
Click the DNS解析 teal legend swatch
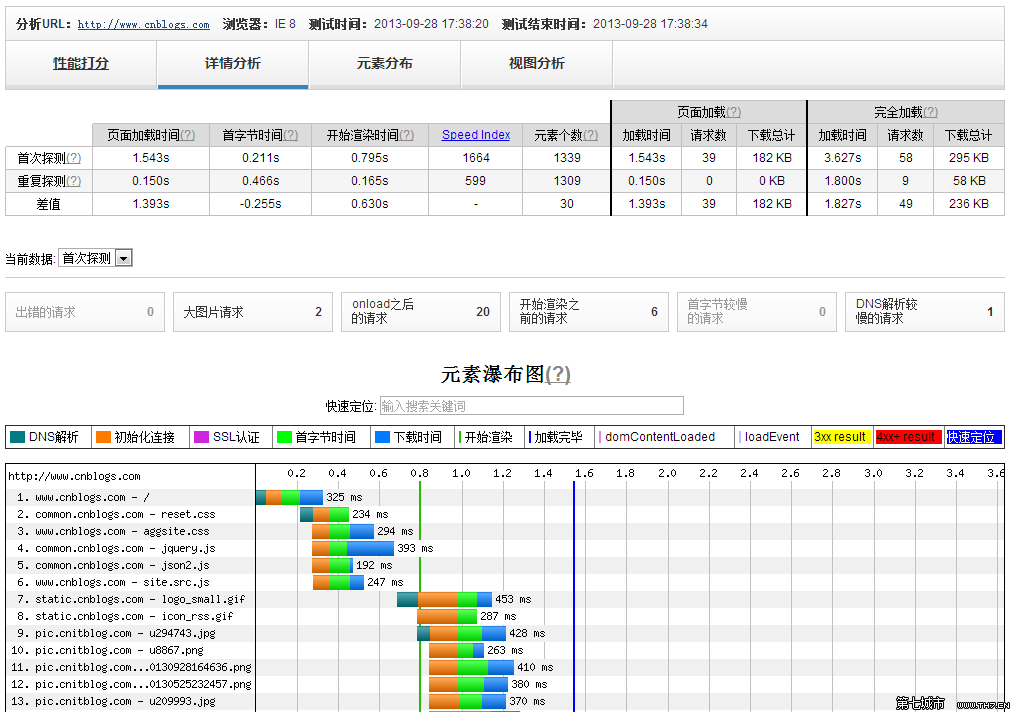(x=17, y=437)
